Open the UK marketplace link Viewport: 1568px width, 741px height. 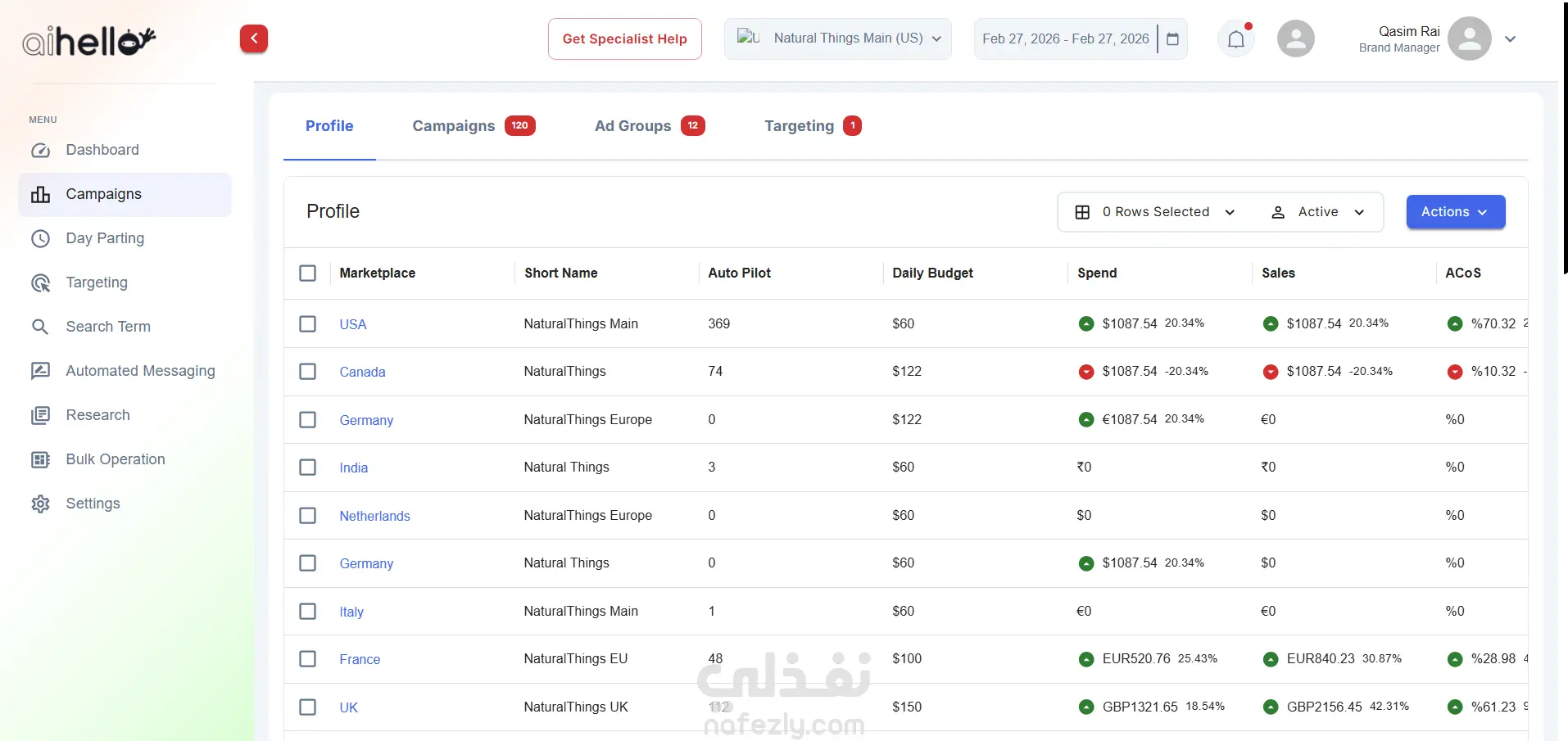click(349, 707)
